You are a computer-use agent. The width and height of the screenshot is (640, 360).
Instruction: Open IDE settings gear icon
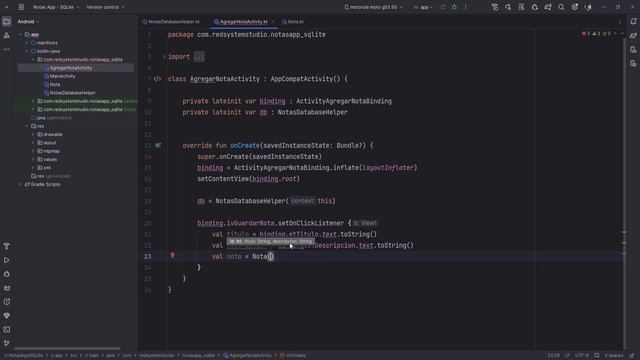[x=575, y=7]
